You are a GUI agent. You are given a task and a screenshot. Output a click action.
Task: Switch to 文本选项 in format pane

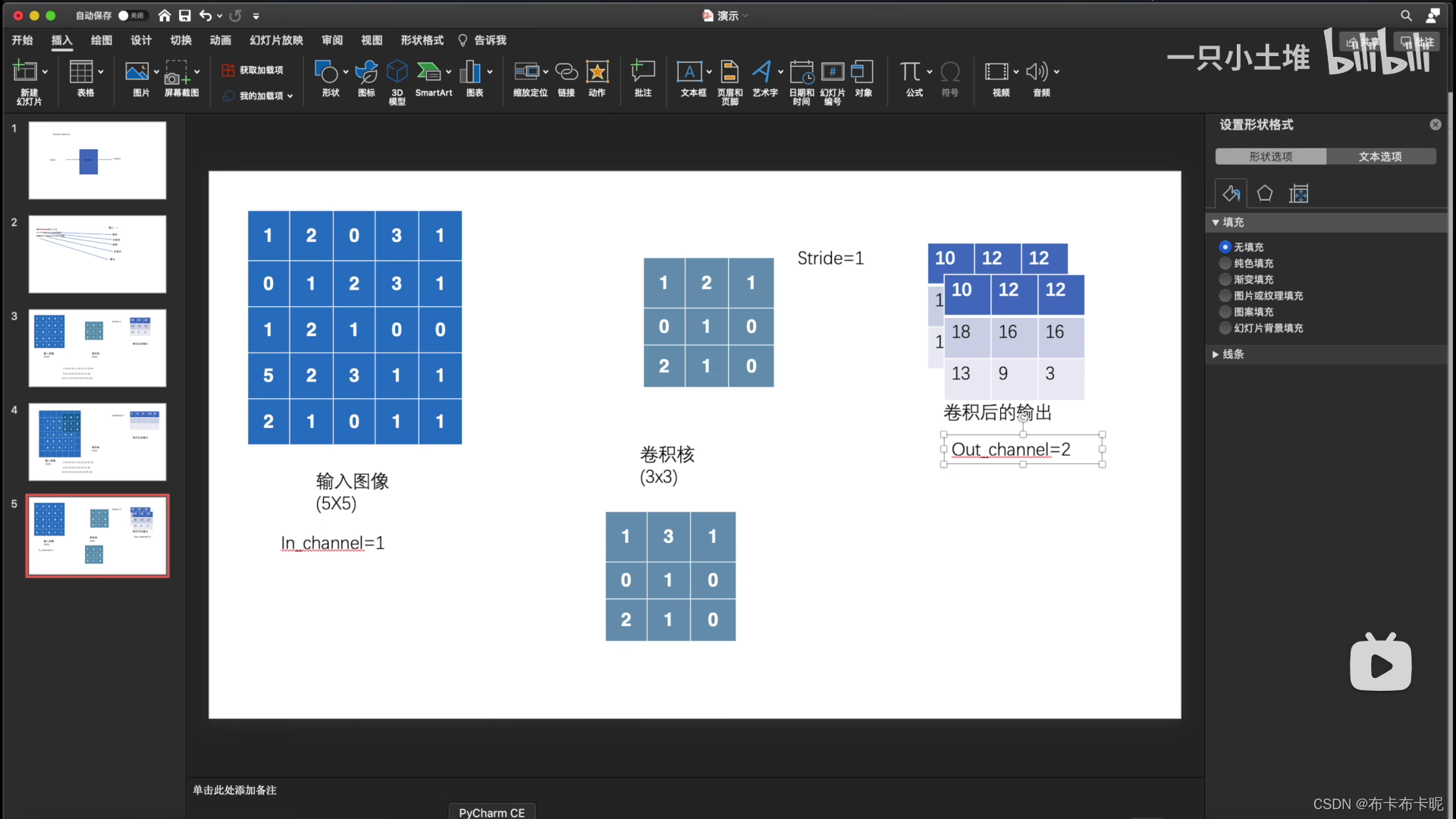coord(1382,156)
